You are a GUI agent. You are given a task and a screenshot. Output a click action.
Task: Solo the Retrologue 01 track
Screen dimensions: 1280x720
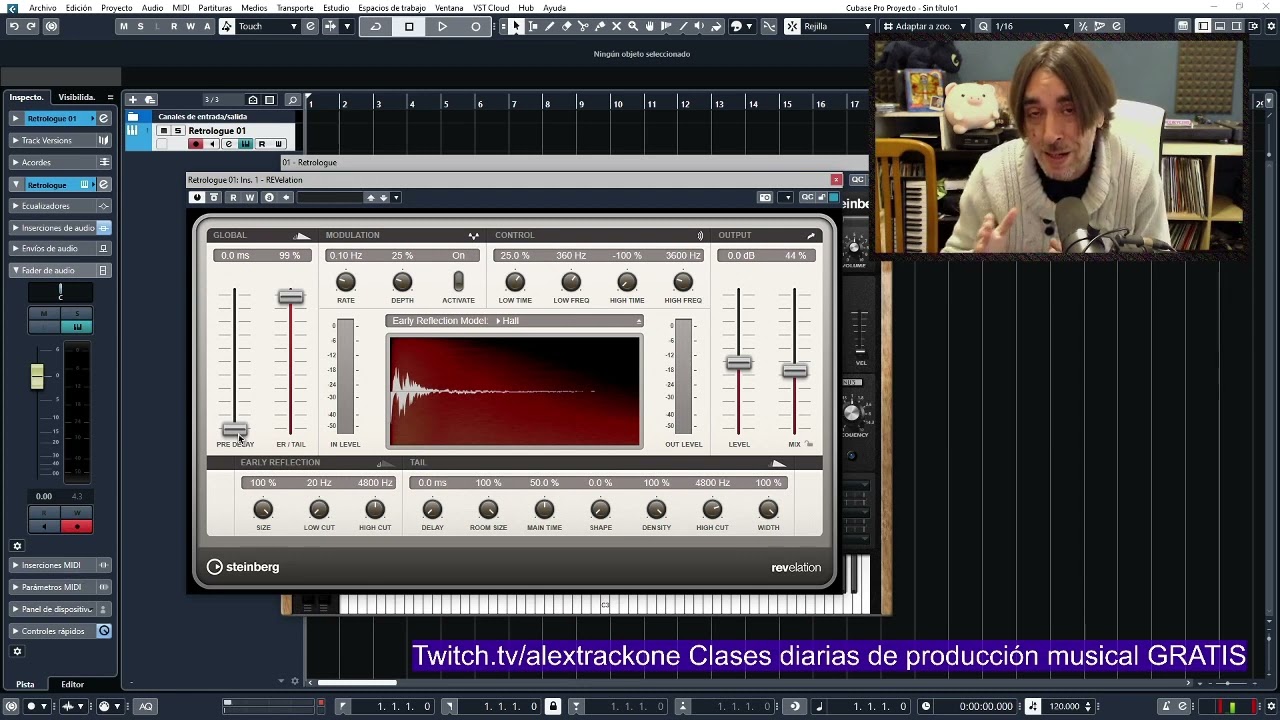tap(178, 131)
